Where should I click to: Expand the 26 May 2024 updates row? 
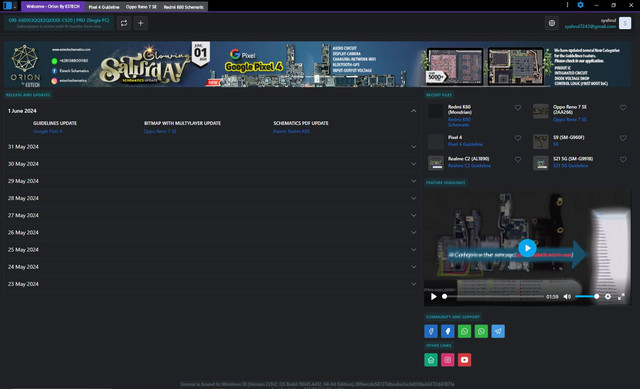212,232
